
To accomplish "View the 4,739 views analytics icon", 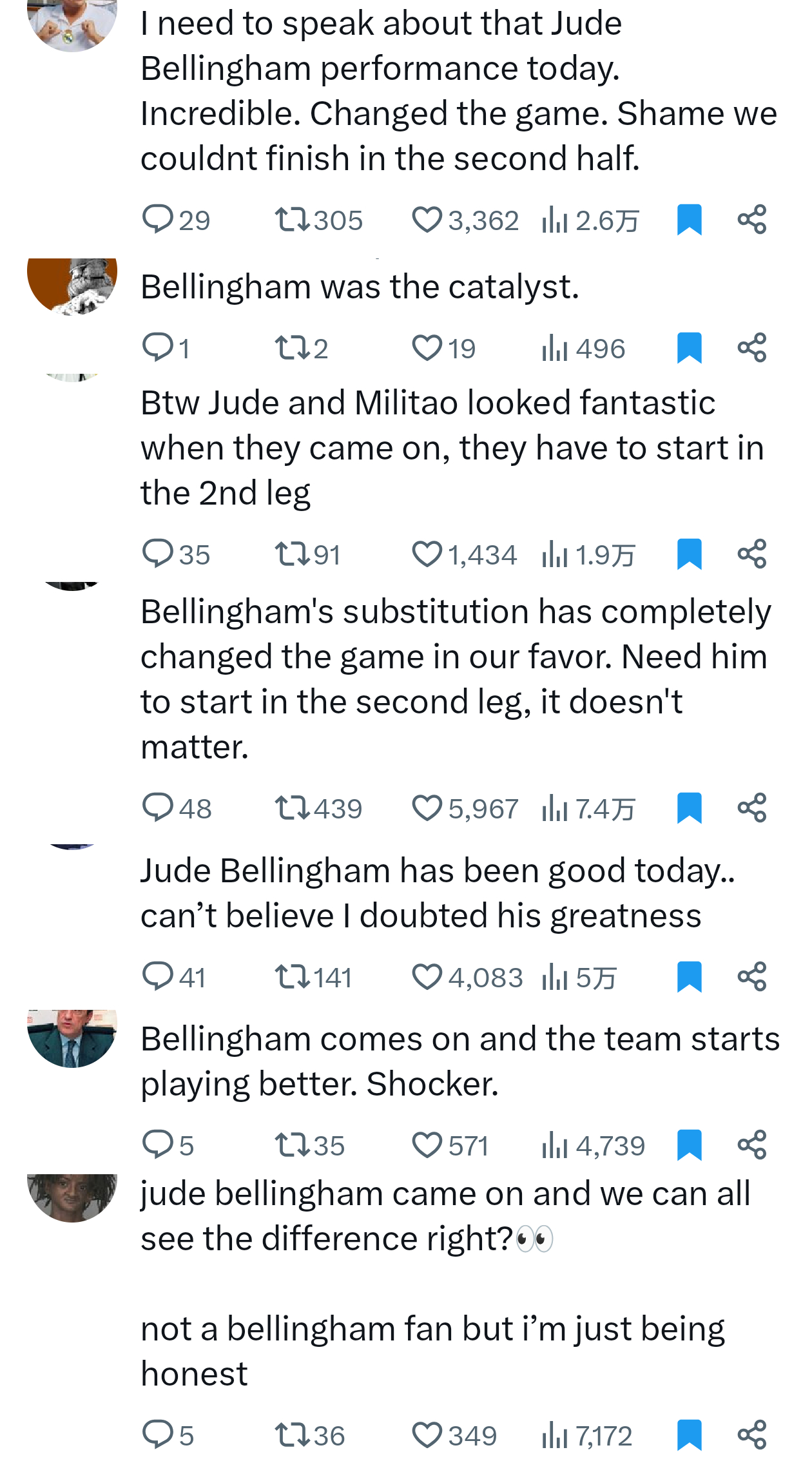I will click(x=554, y=1145).
